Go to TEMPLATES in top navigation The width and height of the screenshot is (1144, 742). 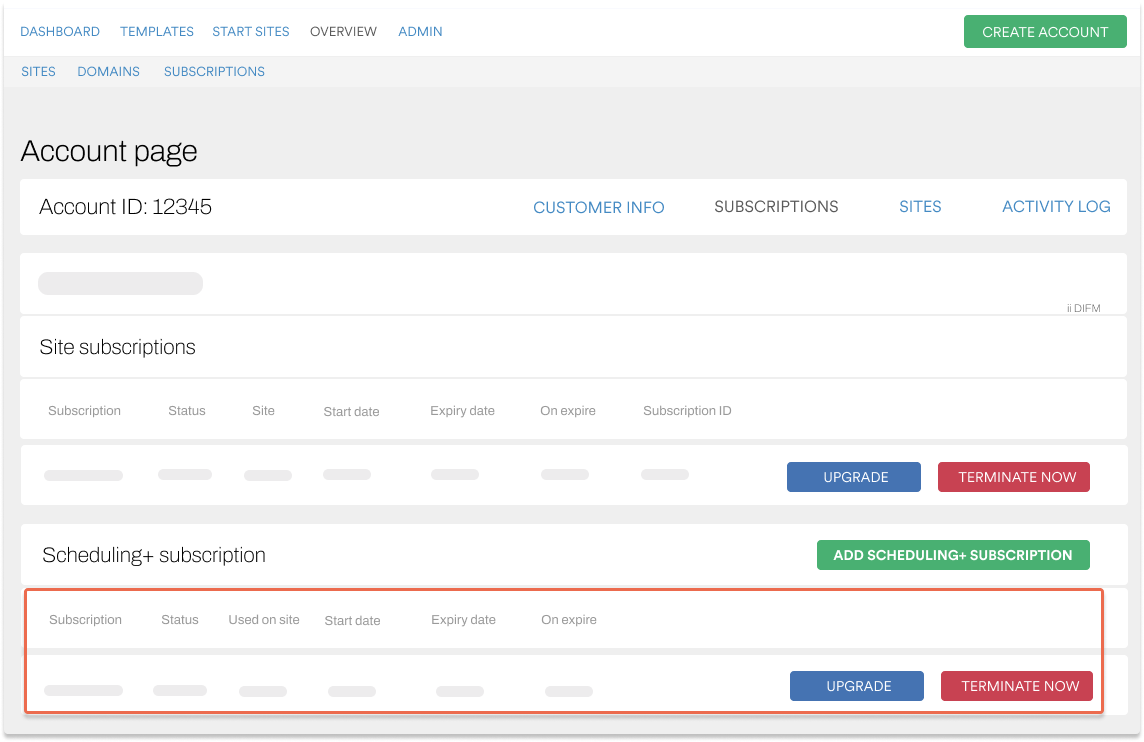tap(157, 31)
